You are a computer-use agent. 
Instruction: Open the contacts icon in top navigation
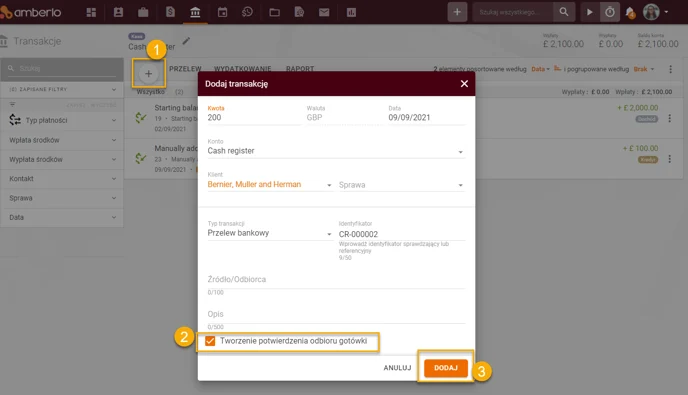point(118,12)
